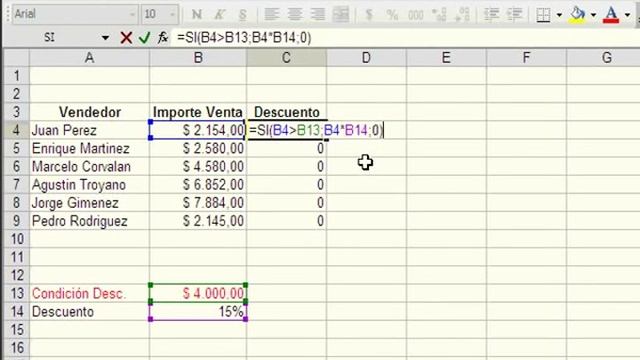Decrease indent
The height and width of the screenshot is (360, 640).
click(491, 15)
